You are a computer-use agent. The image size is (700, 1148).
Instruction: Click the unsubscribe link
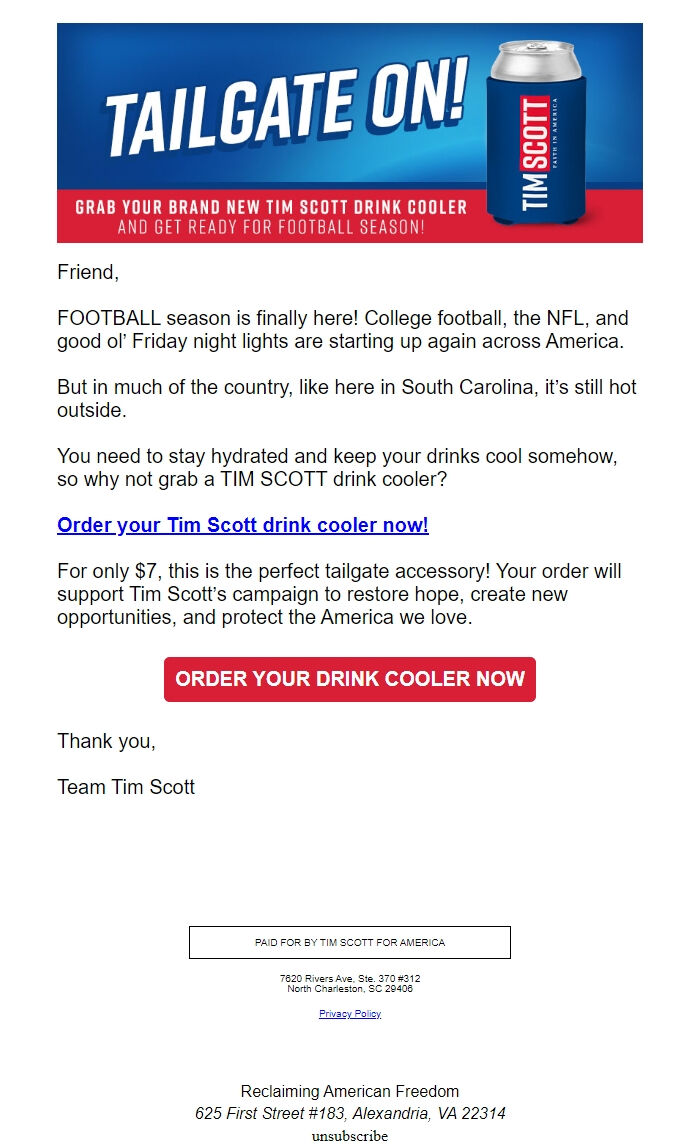pos(349,1137)
